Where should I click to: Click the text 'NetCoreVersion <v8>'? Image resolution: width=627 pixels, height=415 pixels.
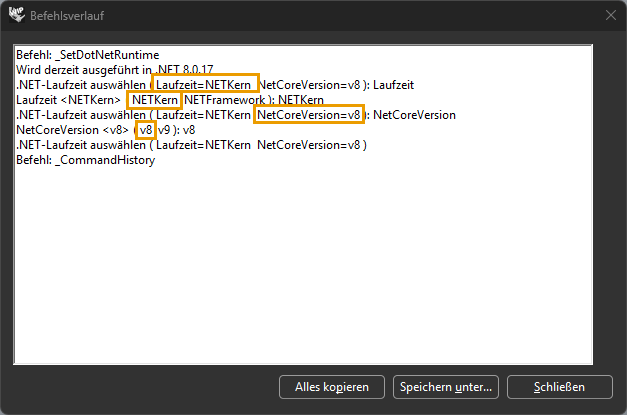[72, 130]
